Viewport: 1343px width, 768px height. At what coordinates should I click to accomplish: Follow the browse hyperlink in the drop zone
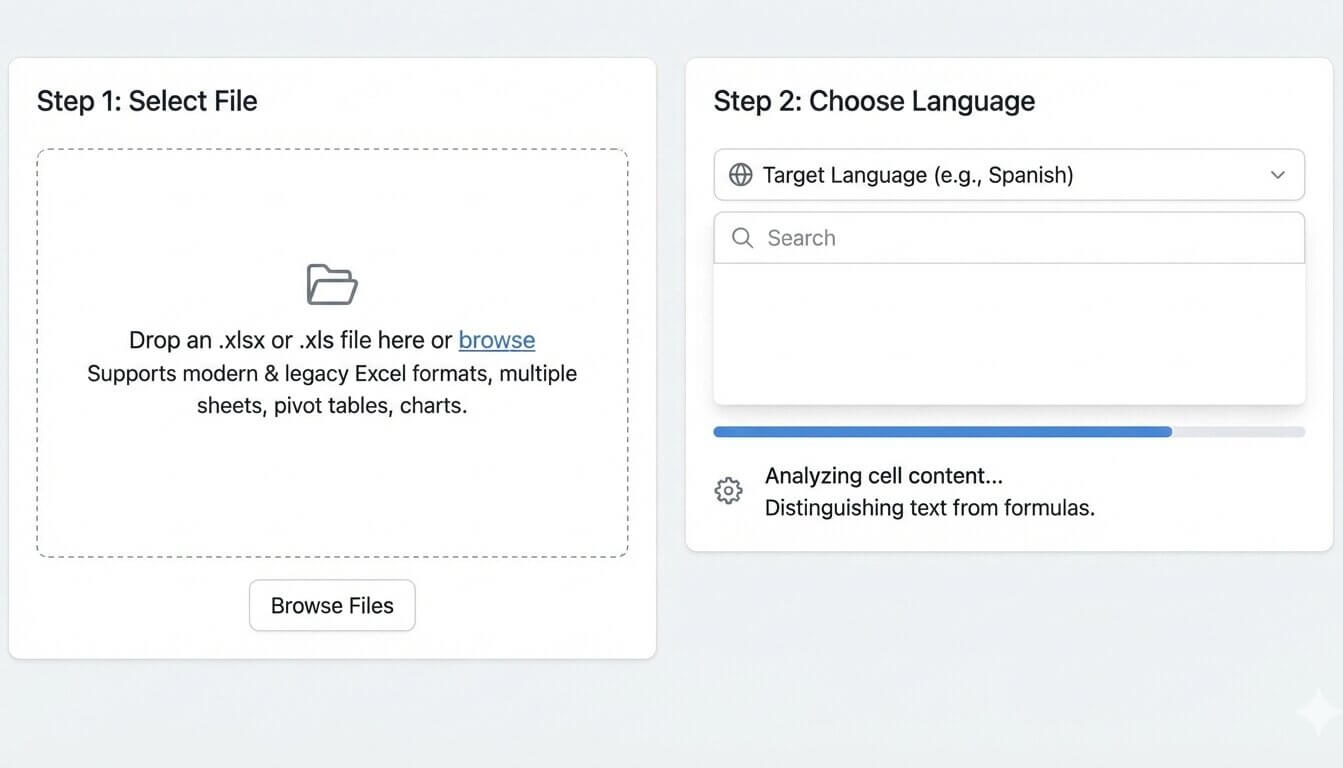496,340
